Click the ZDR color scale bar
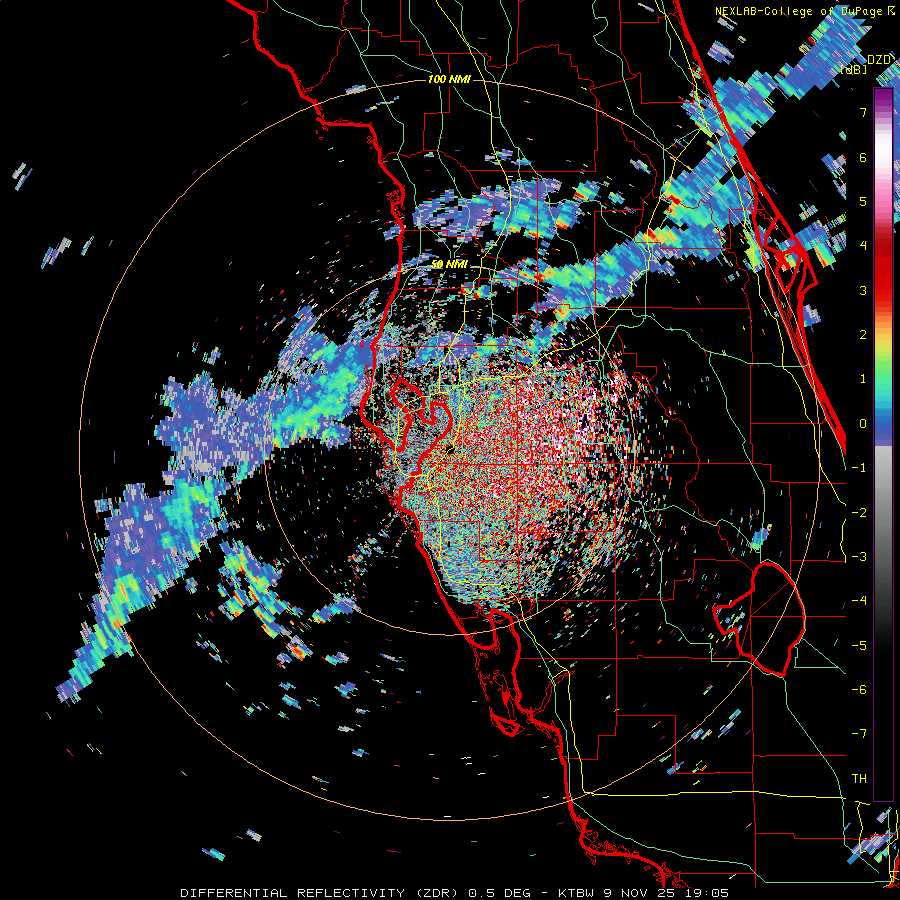 pos(883,444)
